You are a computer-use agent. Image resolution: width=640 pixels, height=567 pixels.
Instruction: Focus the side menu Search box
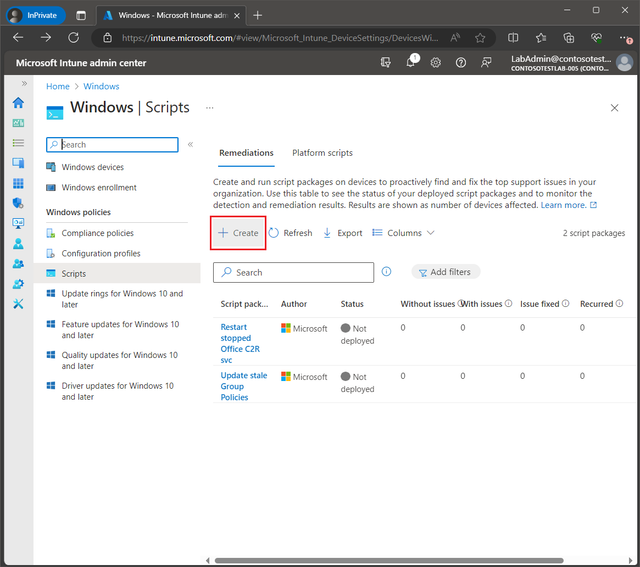point(112,145)
